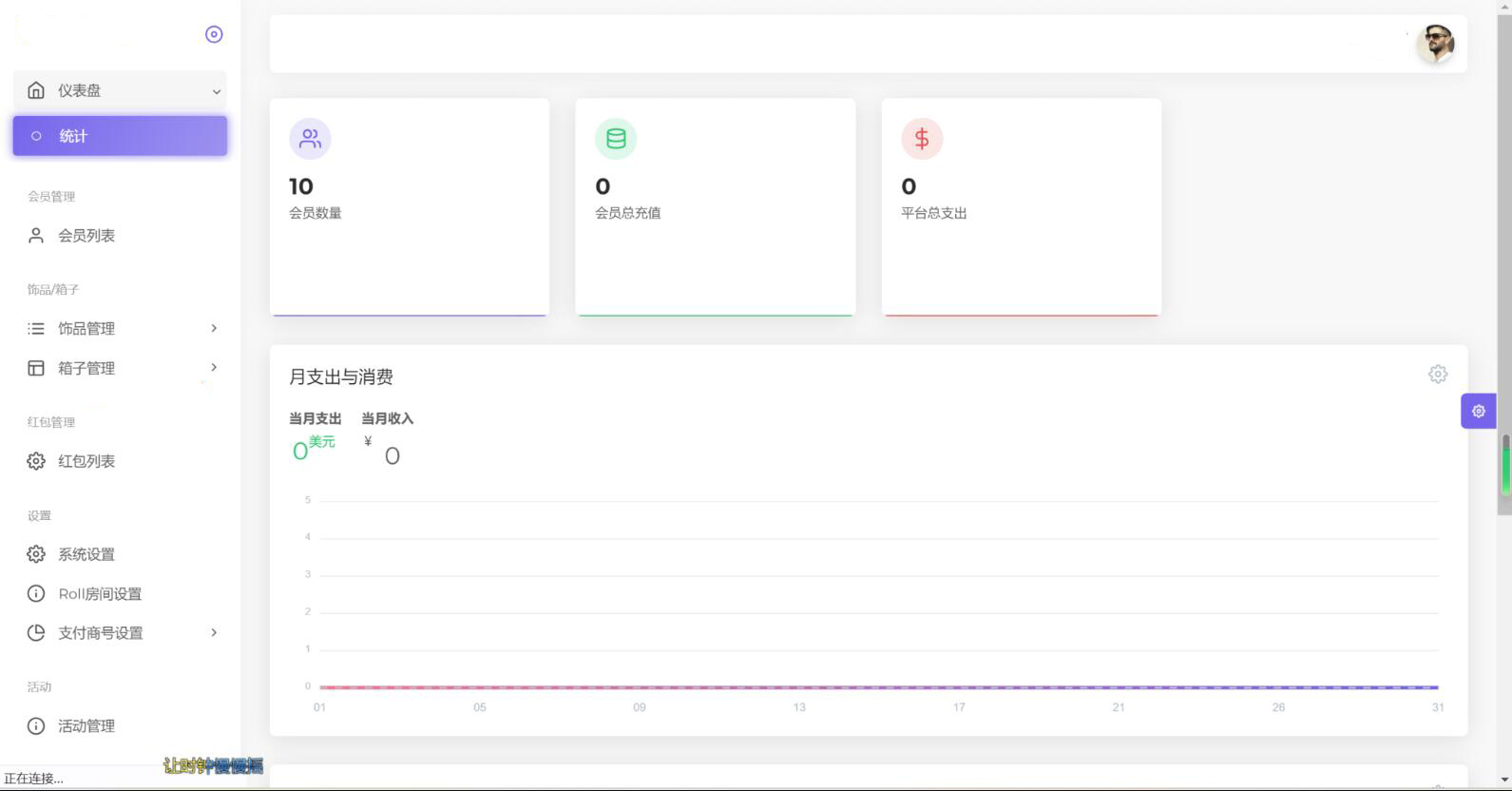Expand the 饰品管理 submenu arrow

(214, 328)
